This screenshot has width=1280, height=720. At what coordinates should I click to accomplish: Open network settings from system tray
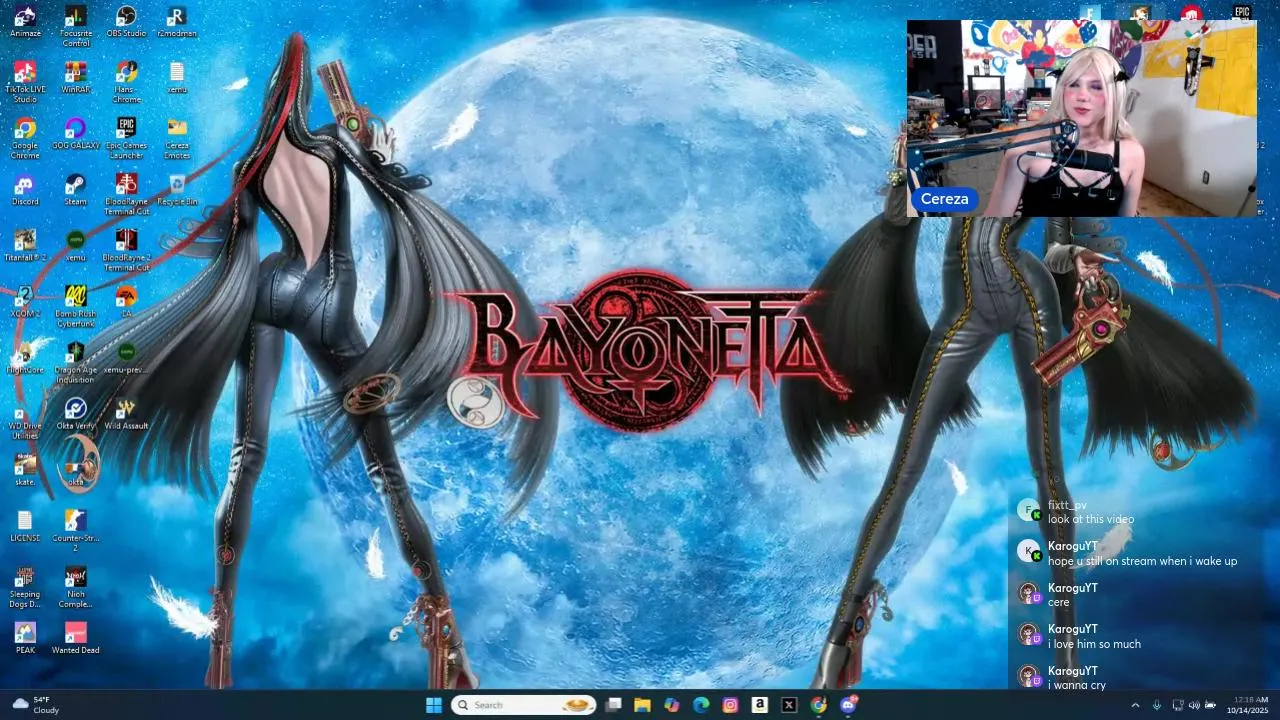(x=1177, y=705)
